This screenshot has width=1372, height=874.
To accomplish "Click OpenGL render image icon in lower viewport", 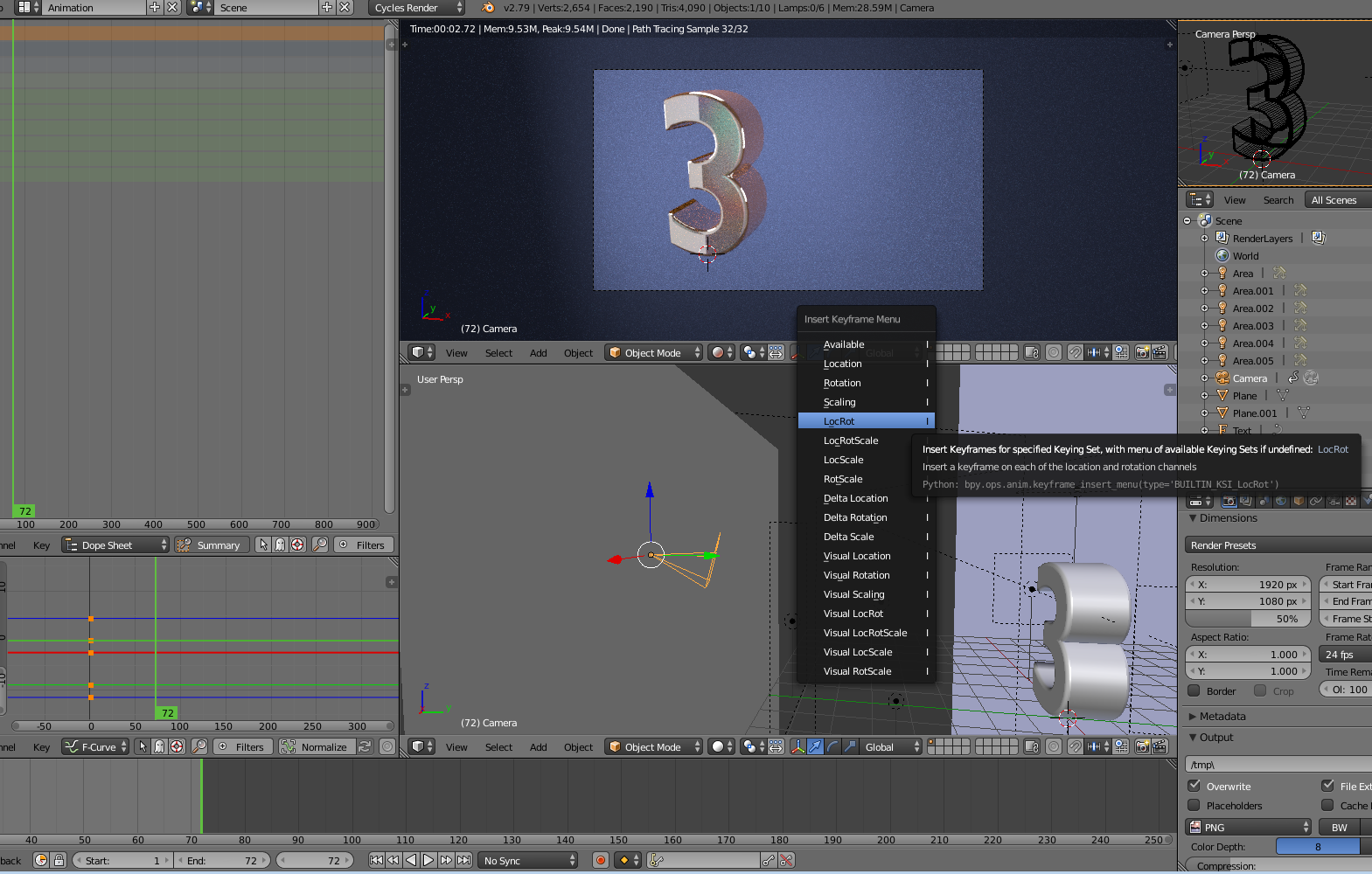I will [x=1142, y=746].
